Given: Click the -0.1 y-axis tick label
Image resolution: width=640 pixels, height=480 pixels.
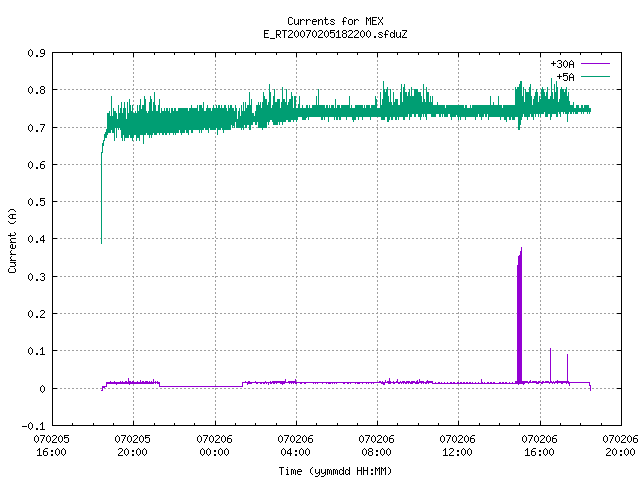Looking at the screenshot, I should tap(33, 426).
